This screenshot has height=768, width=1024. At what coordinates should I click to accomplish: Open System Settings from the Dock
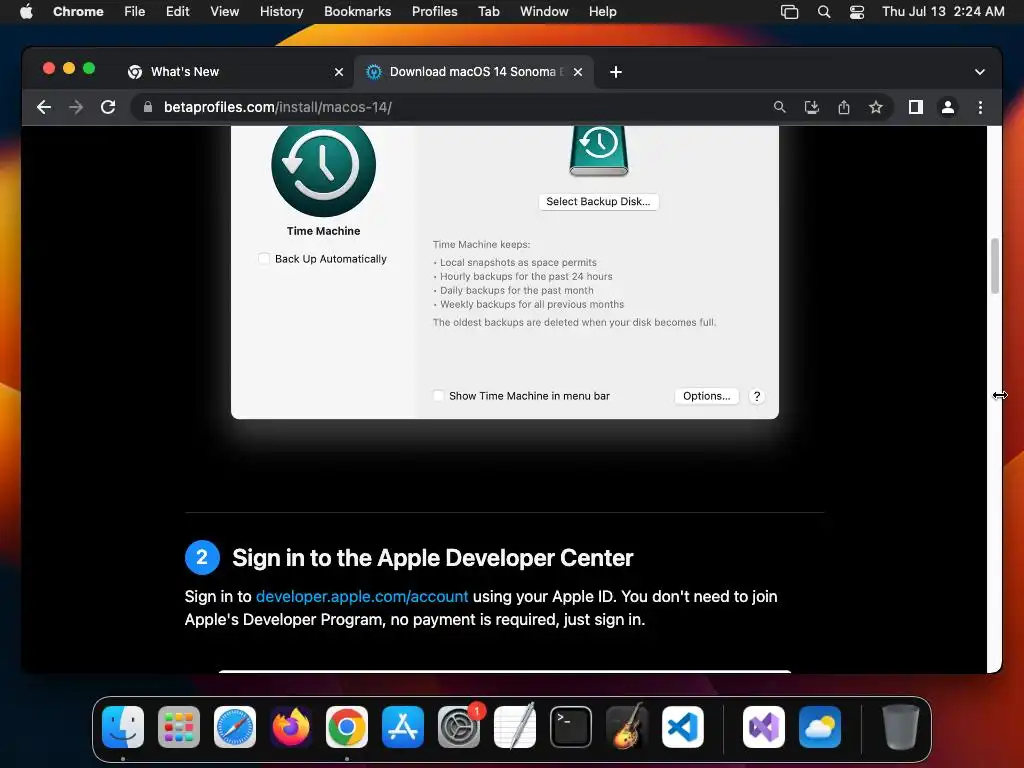tap(459, 727)
